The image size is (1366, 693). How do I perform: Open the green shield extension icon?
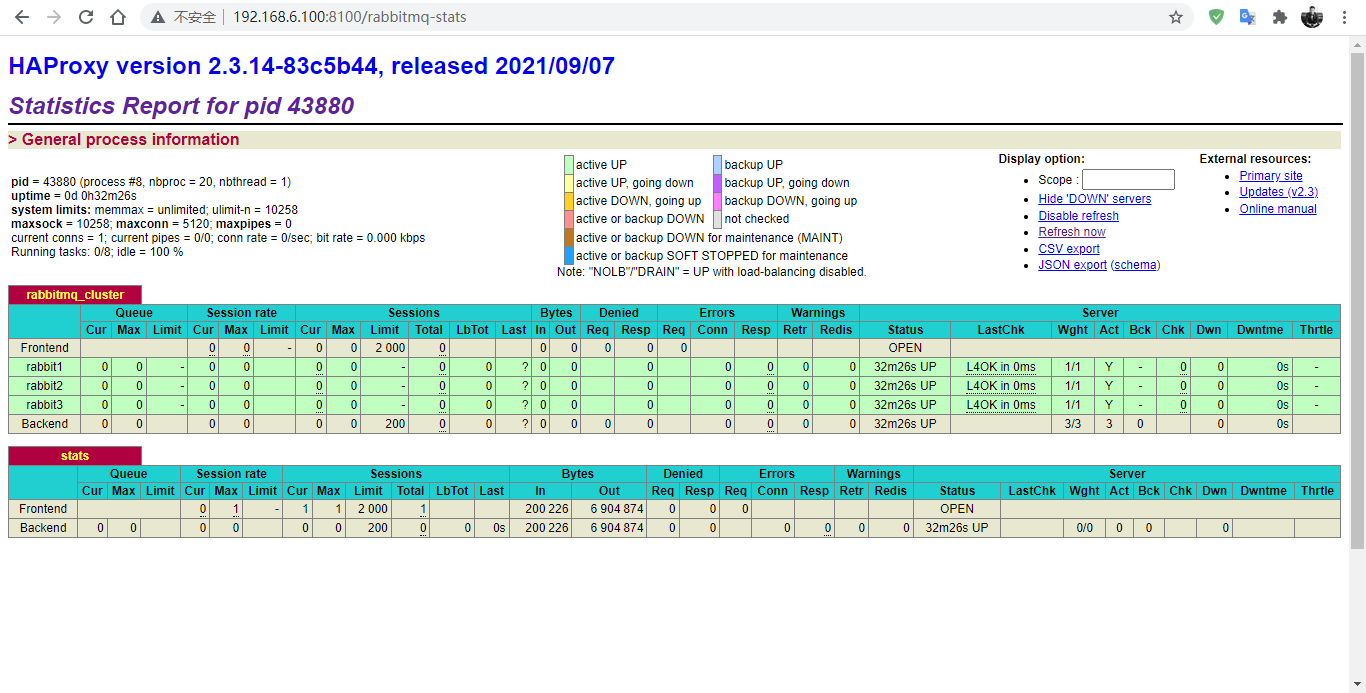tap(1216, 17)
